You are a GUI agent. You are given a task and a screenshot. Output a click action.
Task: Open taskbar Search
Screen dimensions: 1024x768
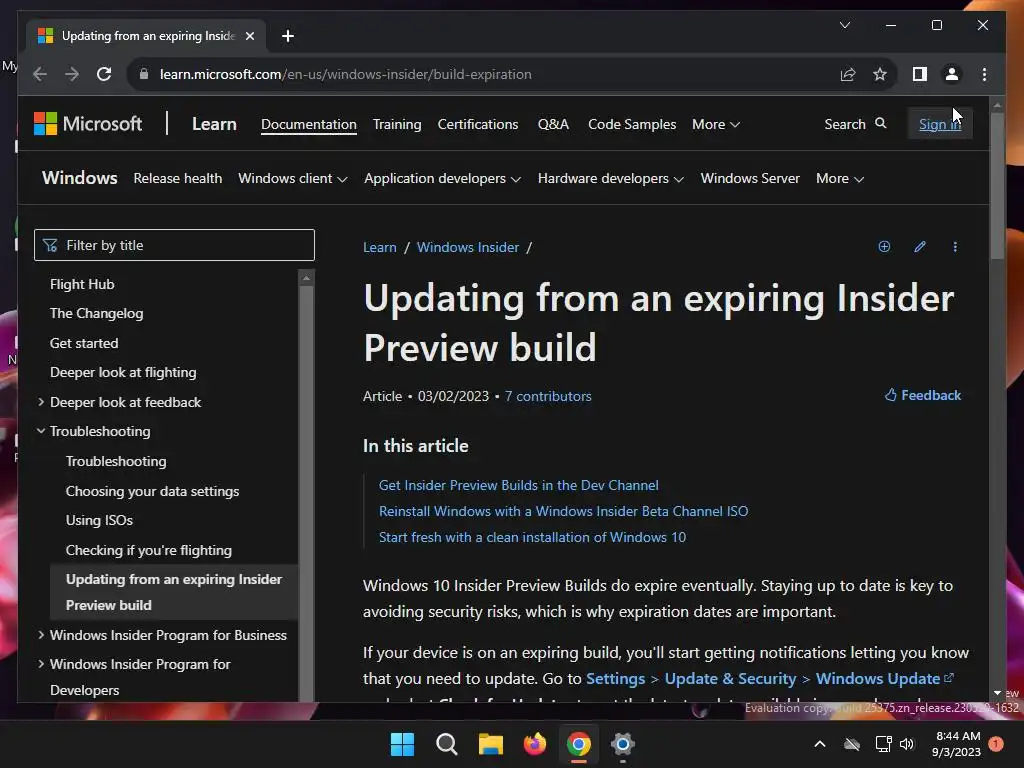coord(447,744)
